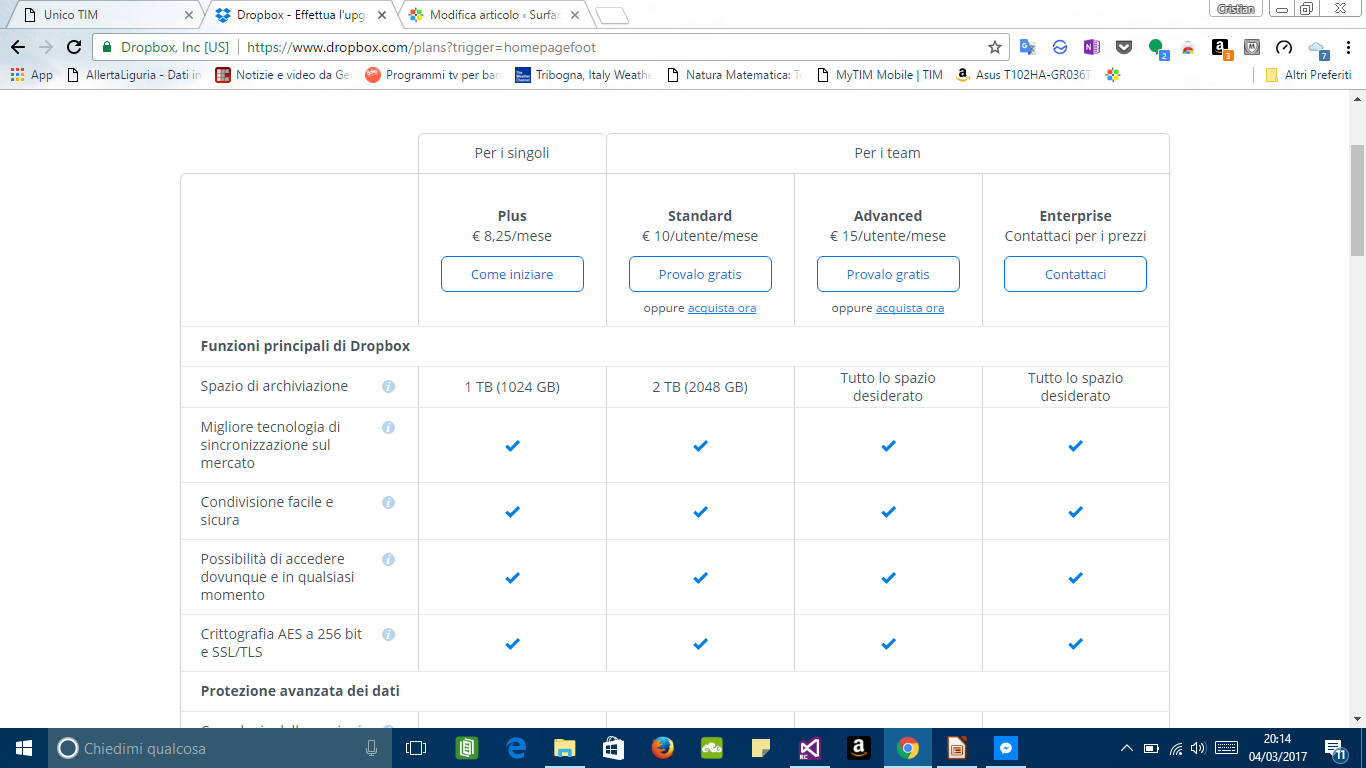1366x768 pixels.
Task: Expand the Altri Preferiti bookmarks folder
Action: pos(1308,75)
